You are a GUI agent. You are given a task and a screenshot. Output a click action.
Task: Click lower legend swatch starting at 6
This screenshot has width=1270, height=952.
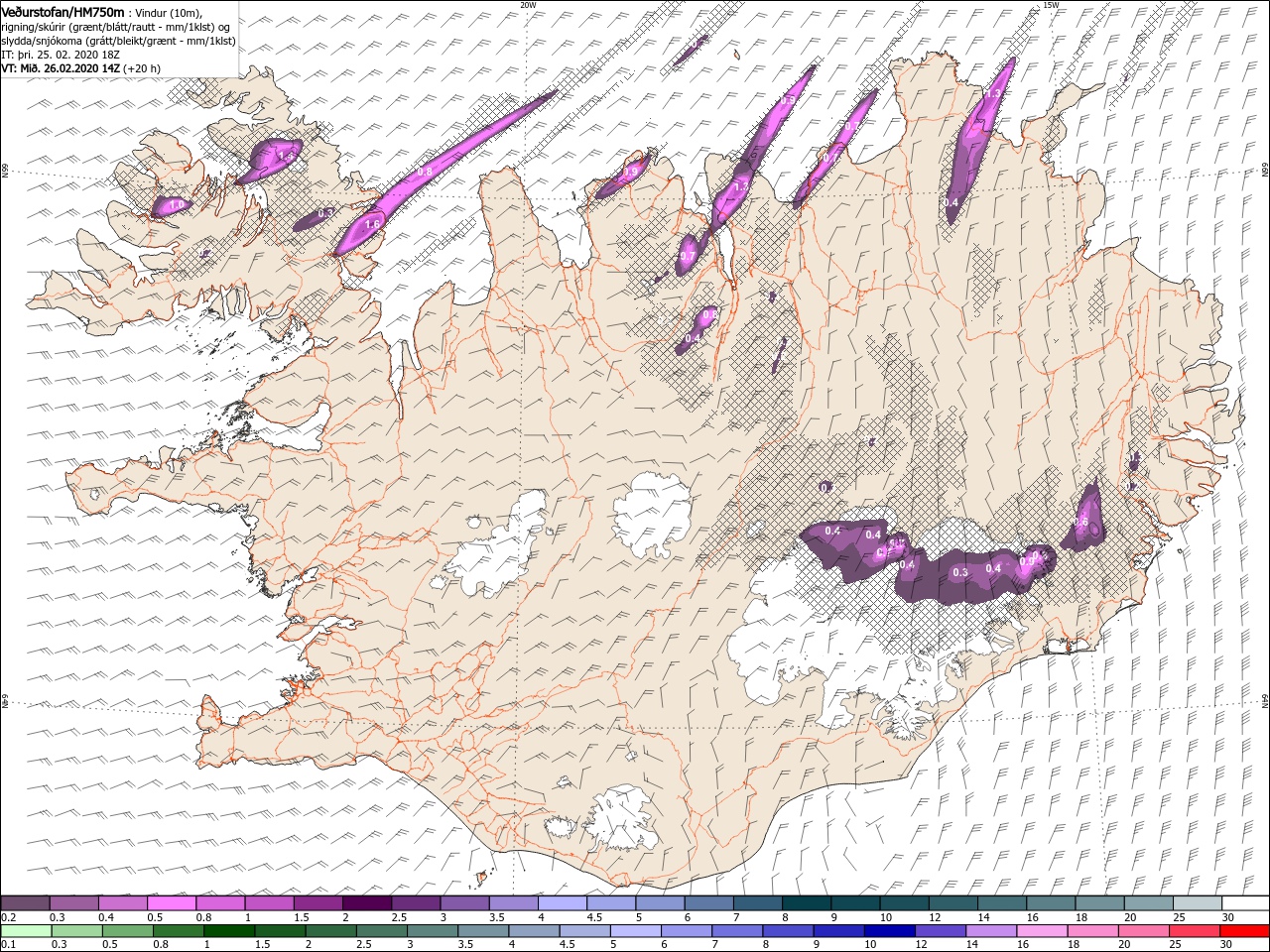tap(686, 931)
